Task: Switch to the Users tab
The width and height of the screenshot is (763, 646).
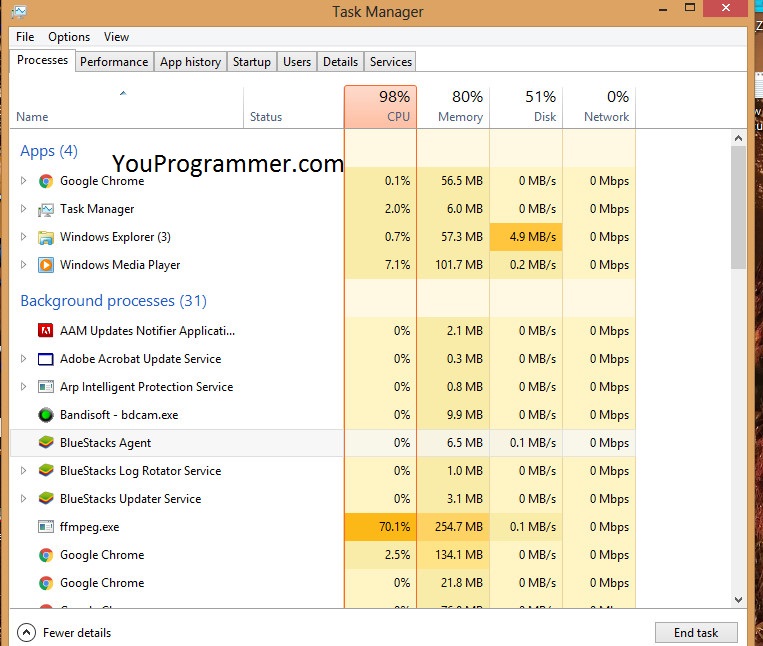Action: click(x=297, y=62)
